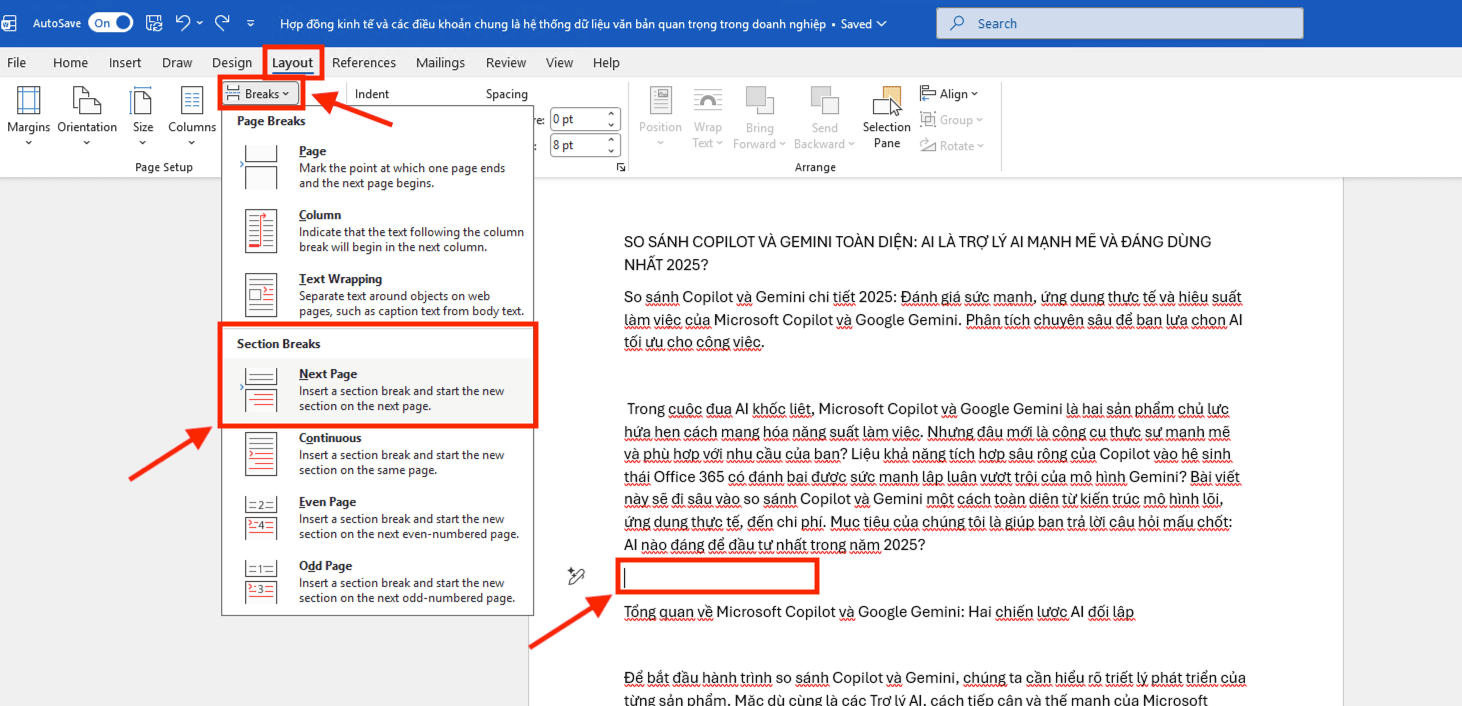Insert a Column break
The image size is (1462, 706).
pyautogui.click(x=378, y=230)
